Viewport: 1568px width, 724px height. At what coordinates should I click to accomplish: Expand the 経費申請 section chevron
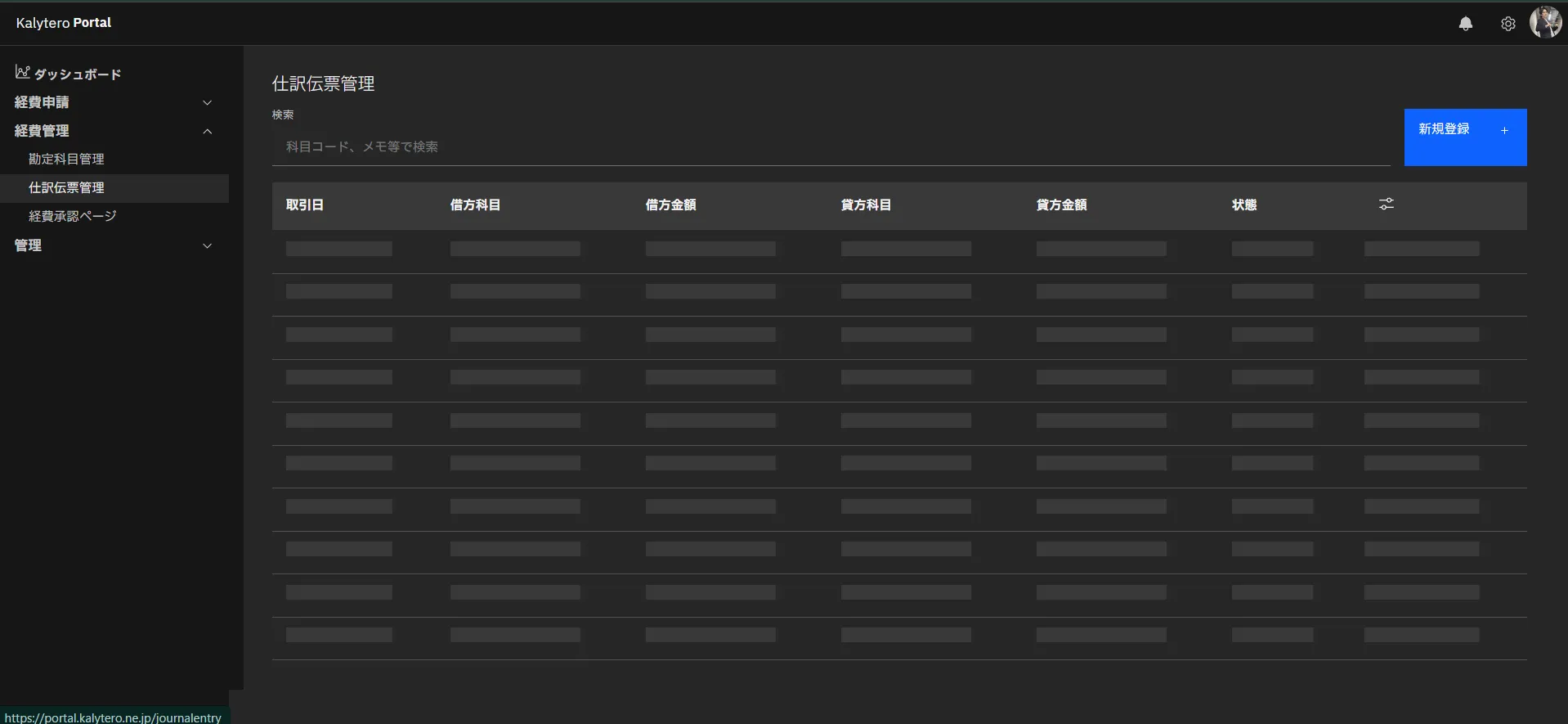pyautogui.click(x=208, y=103)
